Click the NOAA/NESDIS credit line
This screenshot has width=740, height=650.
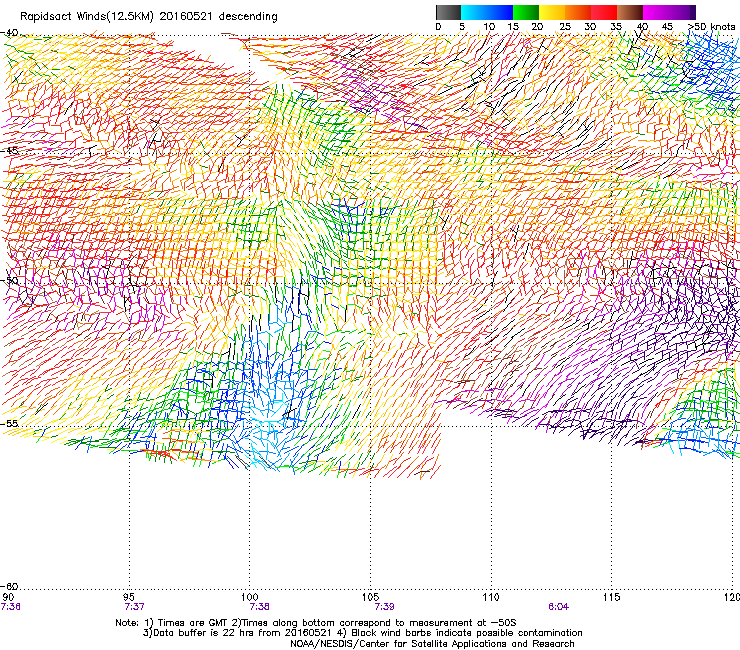pyautogui.click(x=432, y=644)
